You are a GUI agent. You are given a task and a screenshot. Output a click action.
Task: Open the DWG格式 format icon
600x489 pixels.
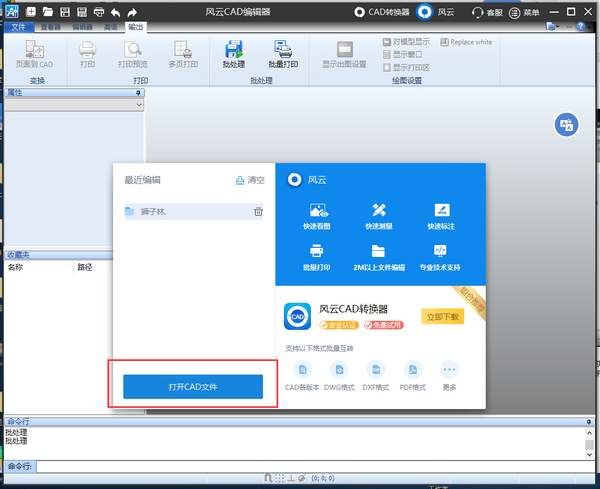[x=339, y=370]
